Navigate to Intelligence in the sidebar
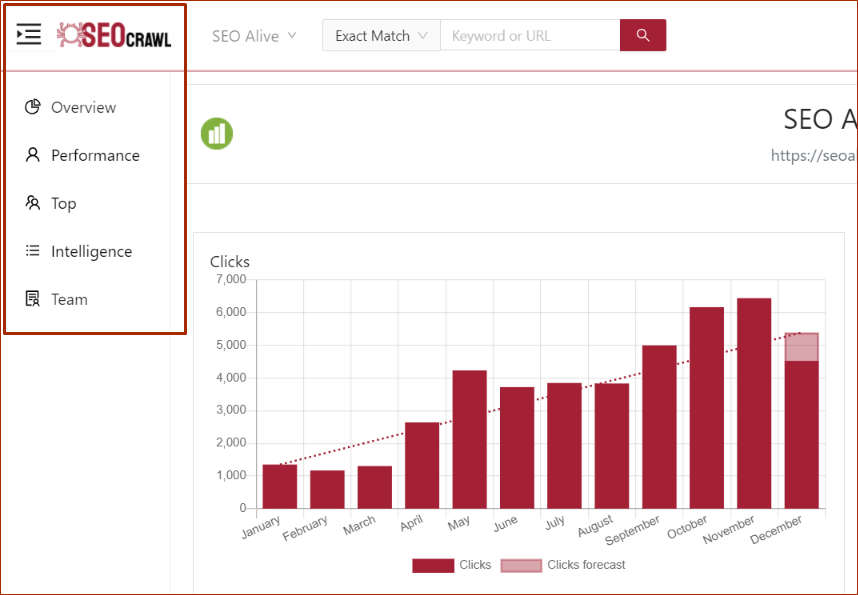 tap(92, 251)
